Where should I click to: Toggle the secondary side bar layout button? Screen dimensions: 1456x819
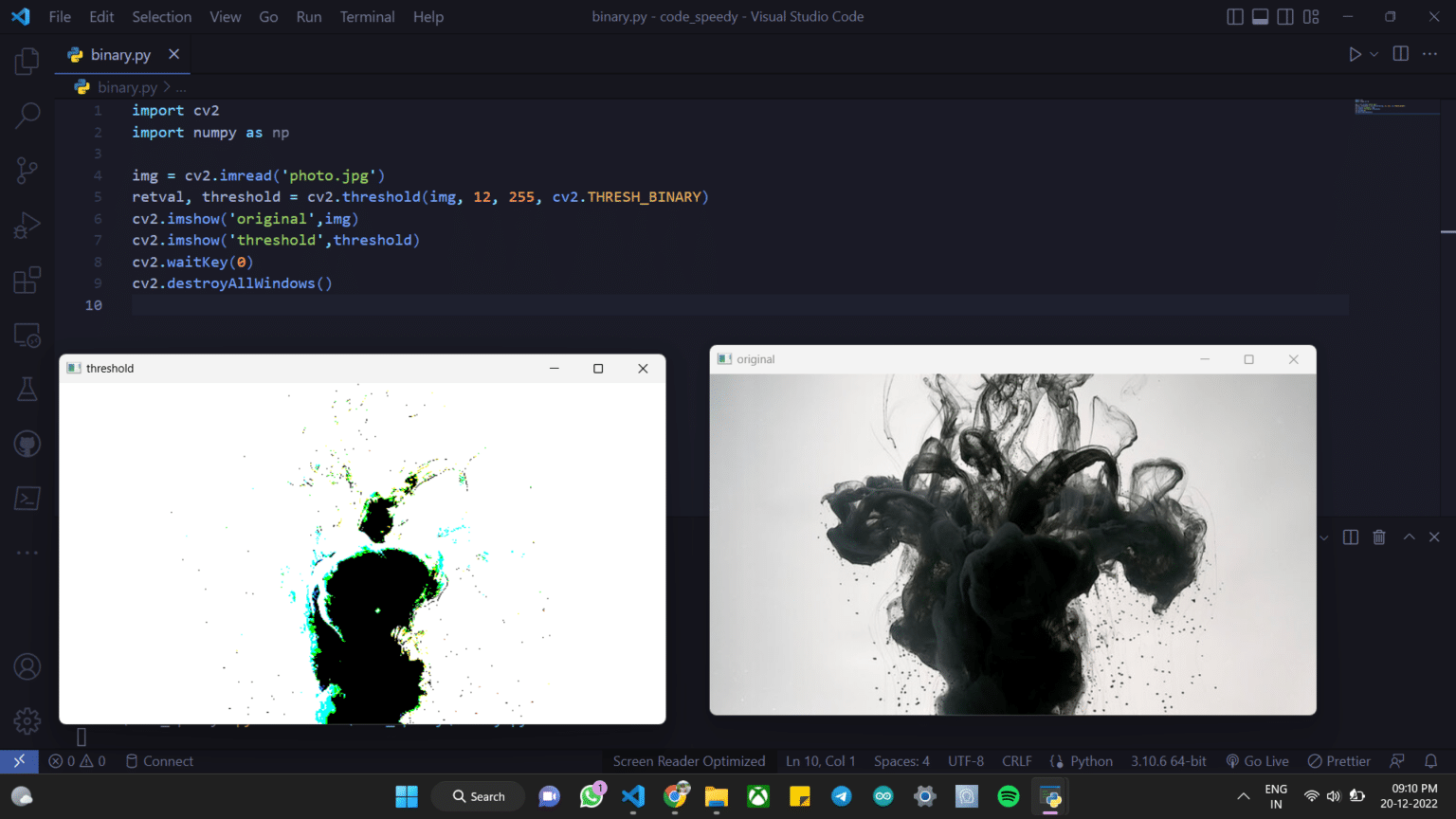click(1285, 17)
